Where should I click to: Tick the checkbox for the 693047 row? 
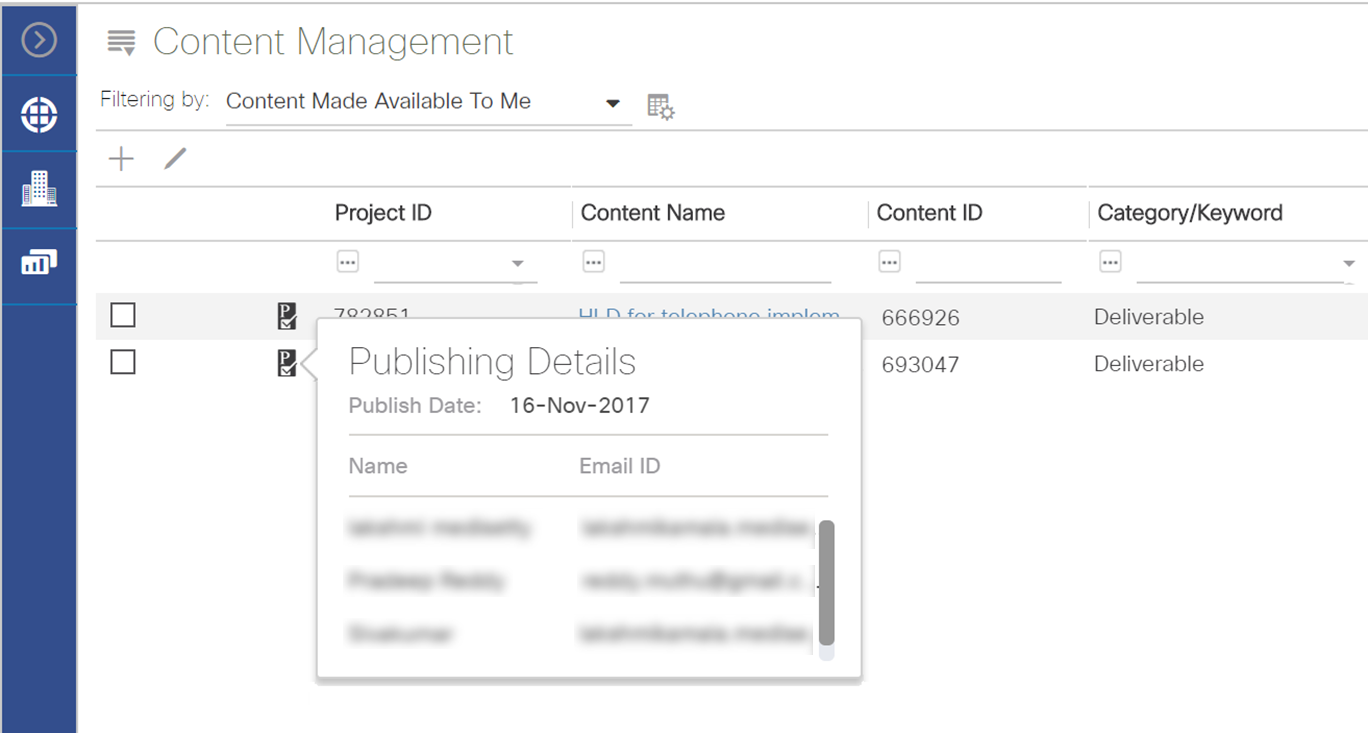click(x=123, y=362)
